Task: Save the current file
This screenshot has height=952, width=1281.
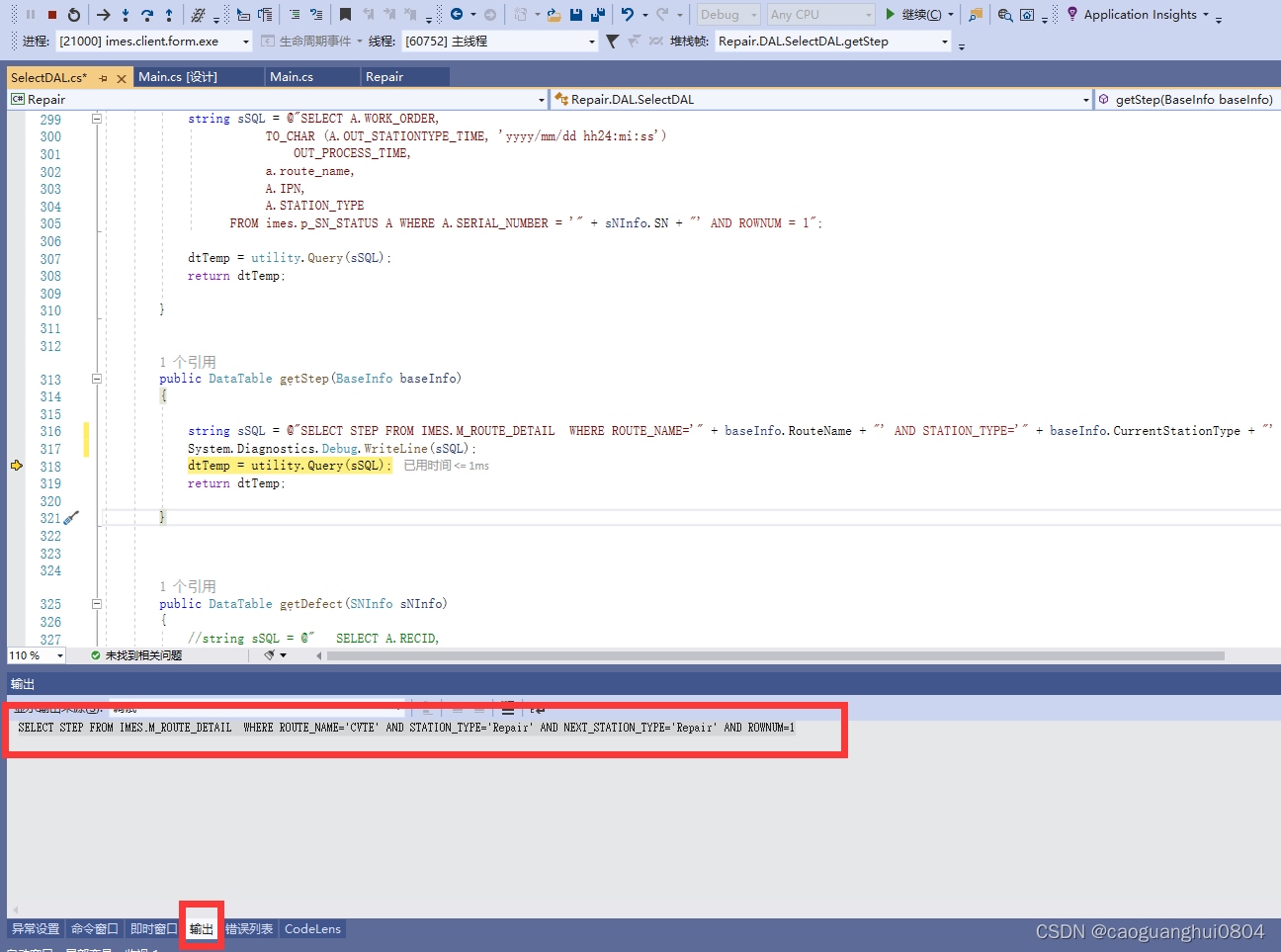Action: pos(576,15)
